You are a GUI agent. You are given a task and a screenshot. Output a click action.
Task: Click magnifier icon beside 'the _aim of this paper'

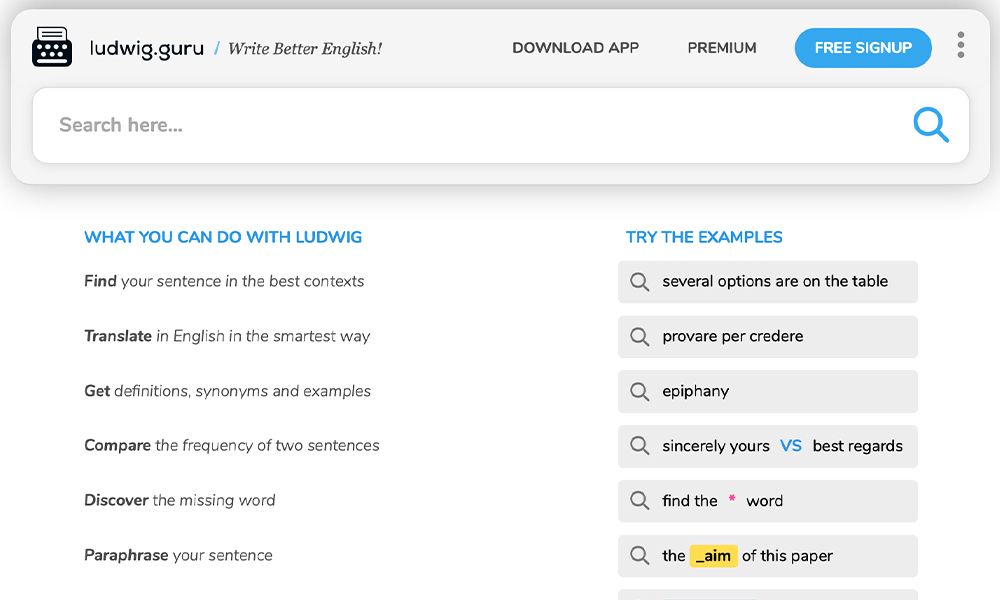(x=640, y=556)
